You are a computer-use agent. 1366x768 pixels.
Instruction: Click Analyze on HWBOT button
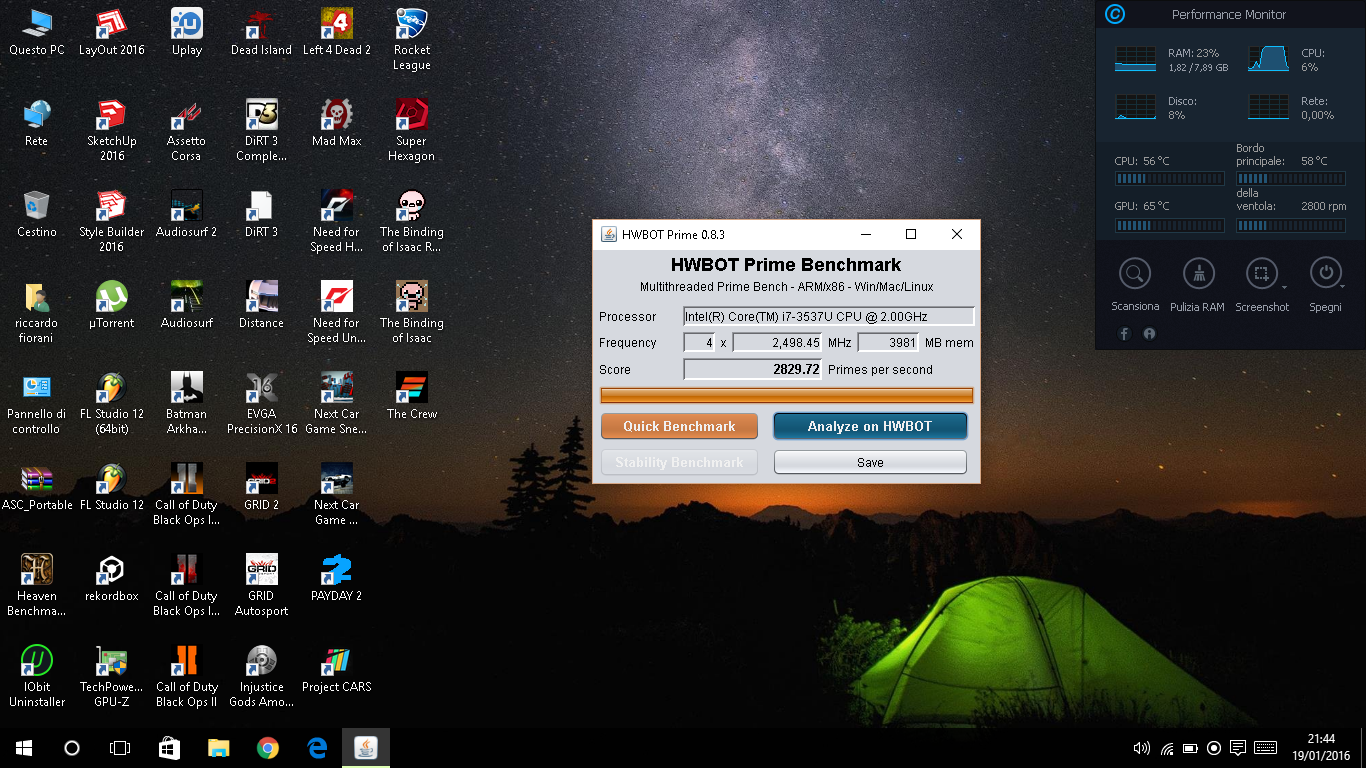tap(870, 426)
